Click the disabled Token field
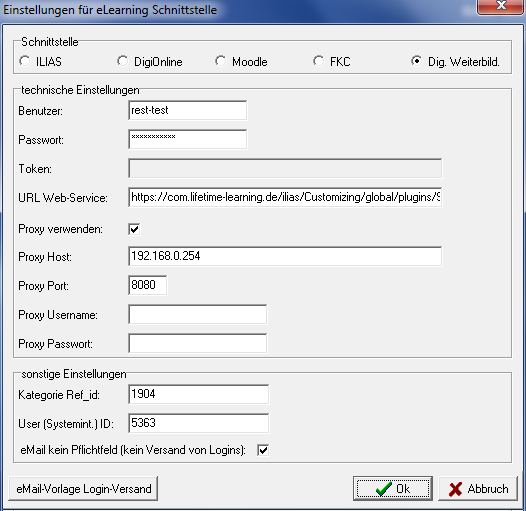Screen dimensions: 526x511 (x=285, y=168)
